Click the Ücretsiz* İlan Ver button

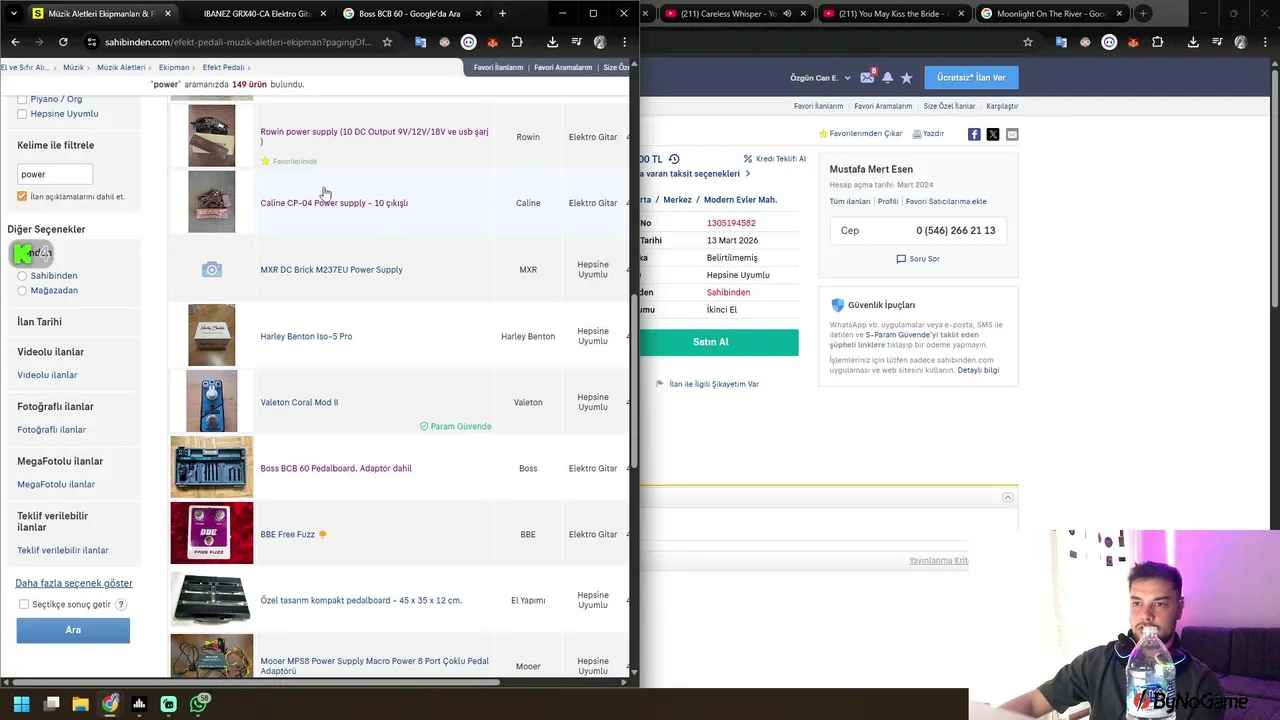[x=971, y=77]
